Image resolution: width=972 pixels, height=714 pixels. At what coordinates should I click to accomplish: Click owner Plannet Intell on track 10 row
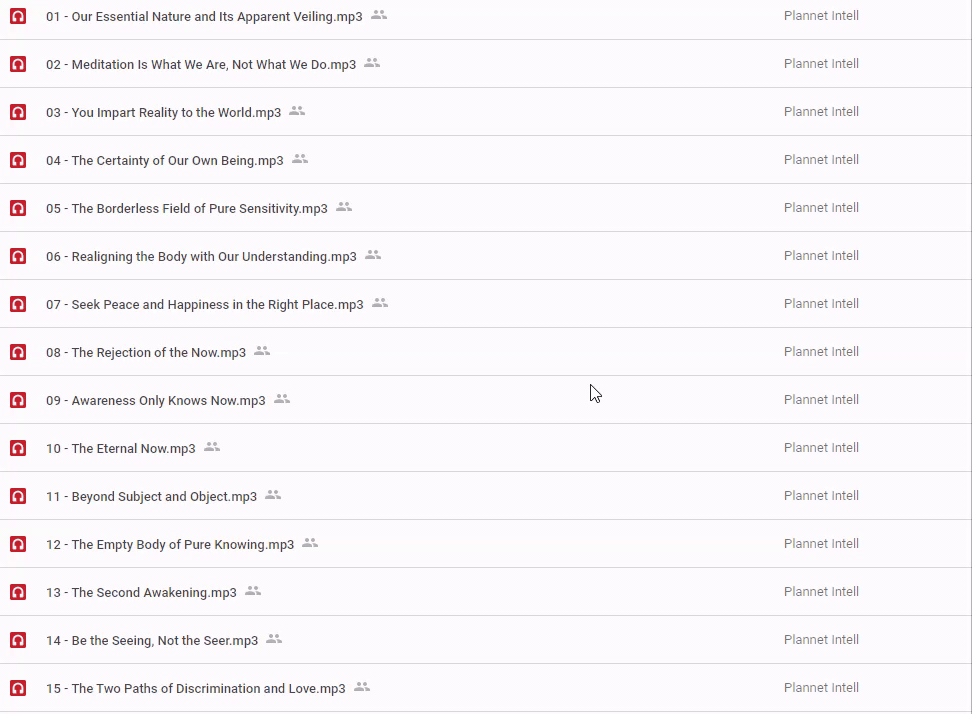[x=821, y=448]
